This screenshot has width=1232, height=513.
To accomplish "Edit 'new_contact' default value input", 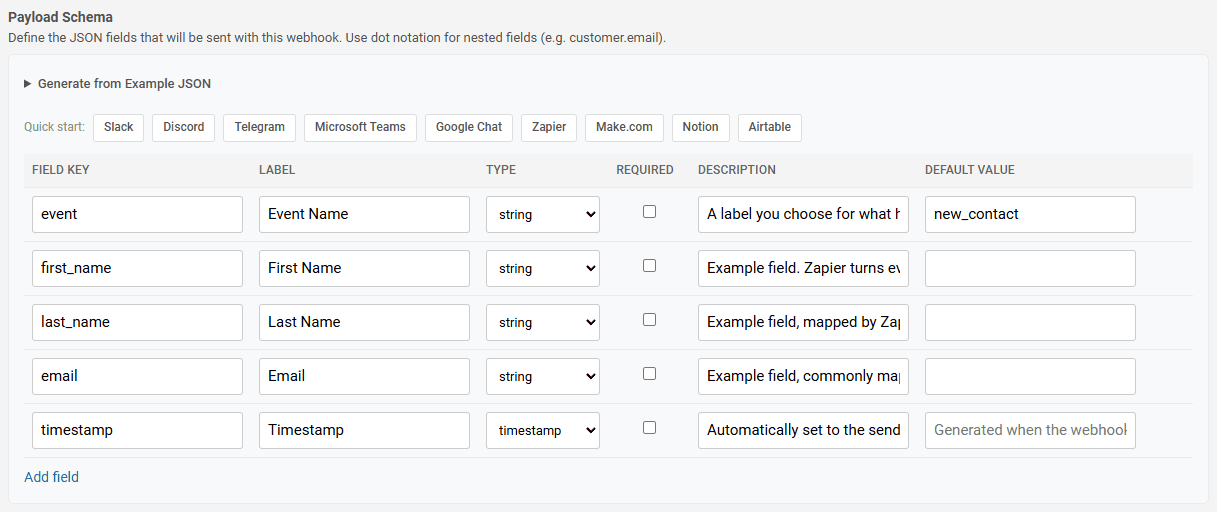I will 1030,214.
